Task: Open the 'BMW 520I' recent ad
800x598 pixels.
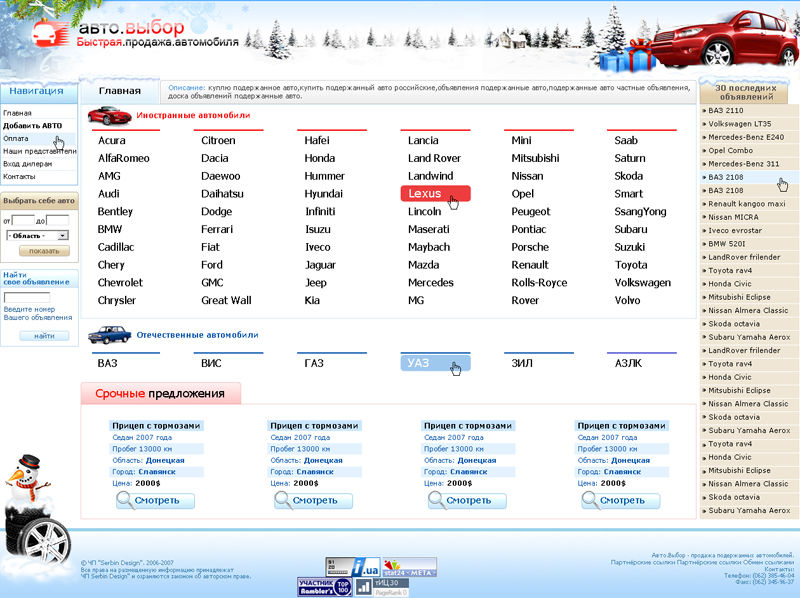Action: tap(727, 243)
